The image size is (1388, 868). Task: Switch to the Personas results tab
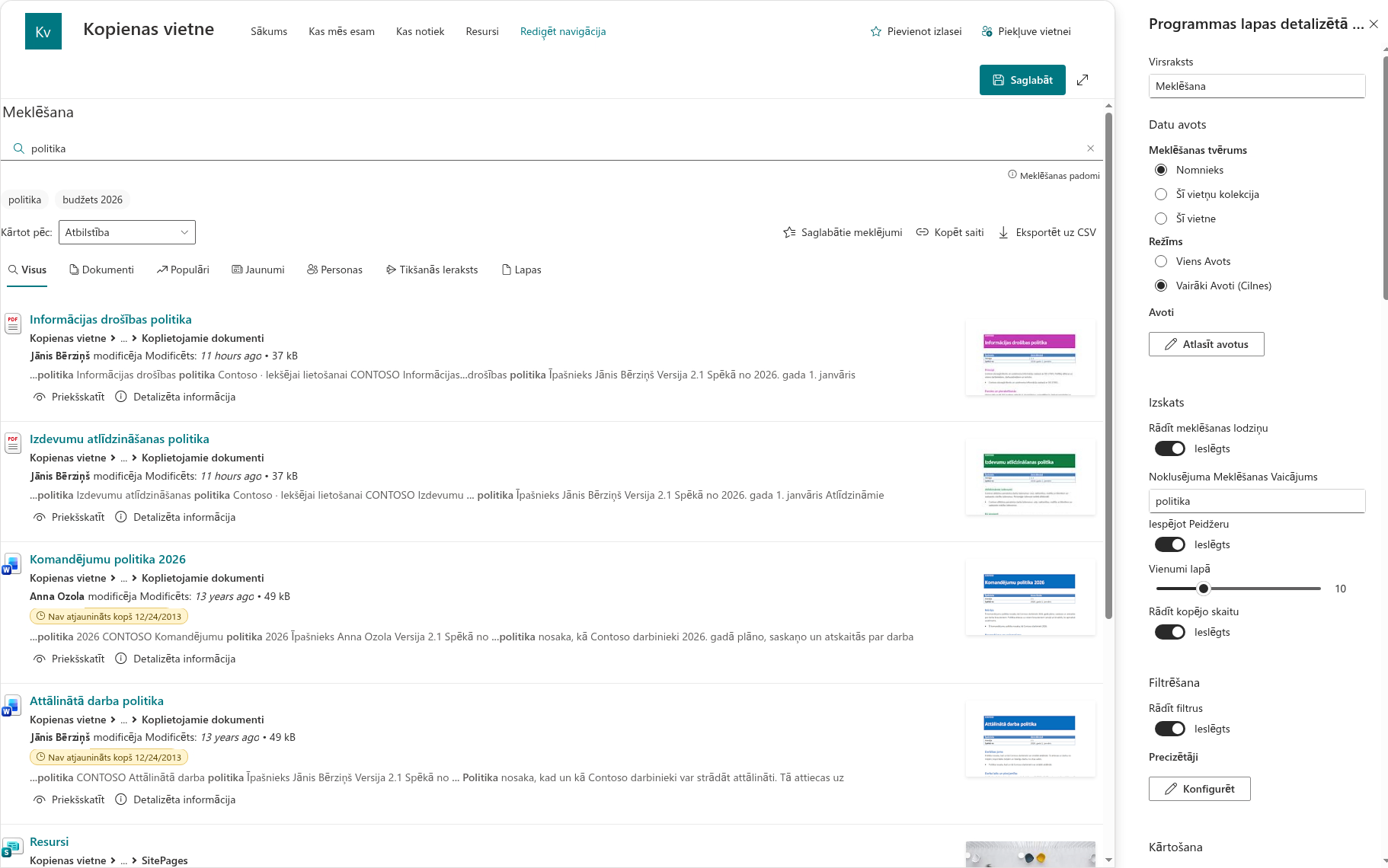tap(335, 270)
